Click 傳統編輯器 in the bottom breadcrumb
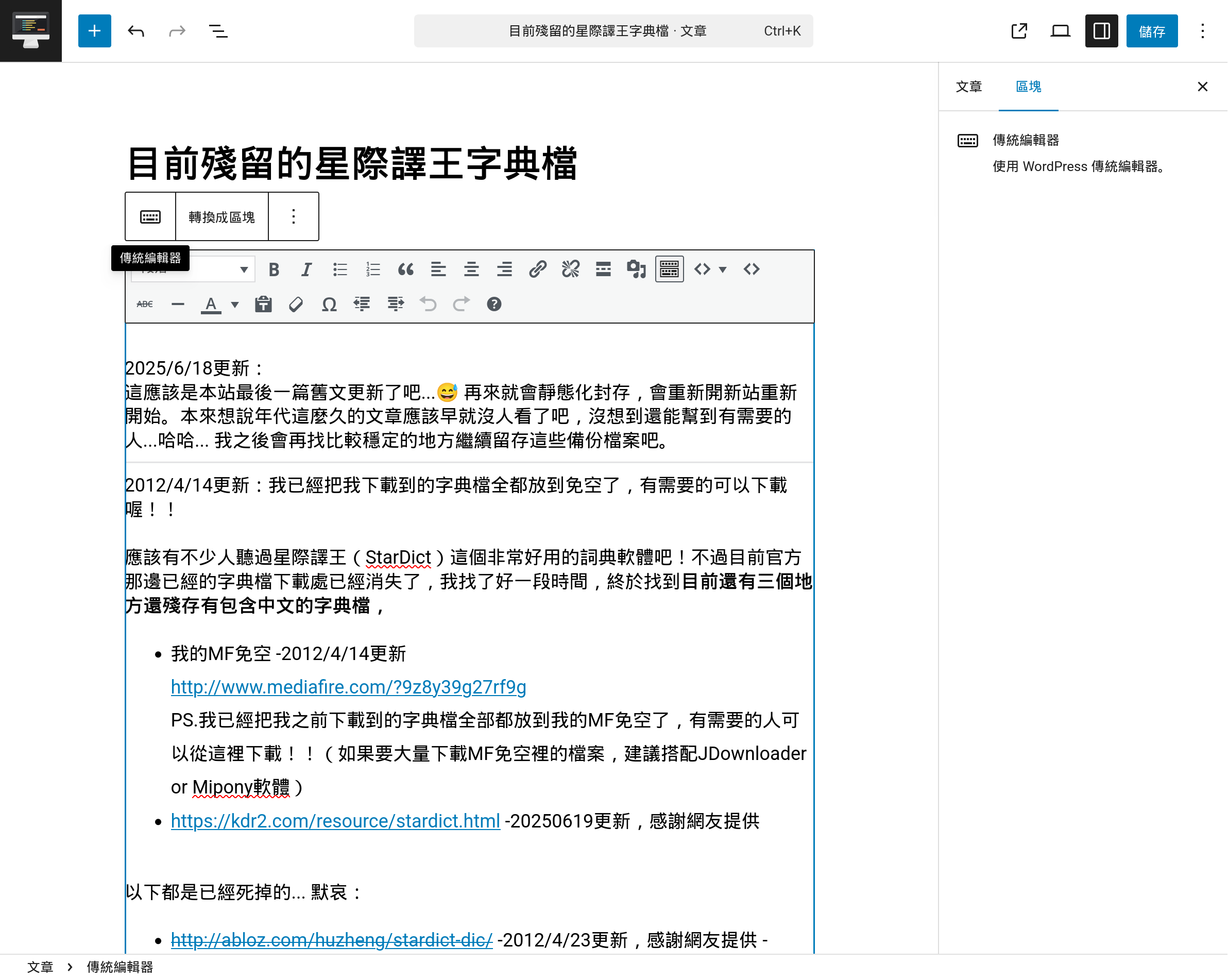Viewport: 1228px width, 980px height. pos(120,967)
